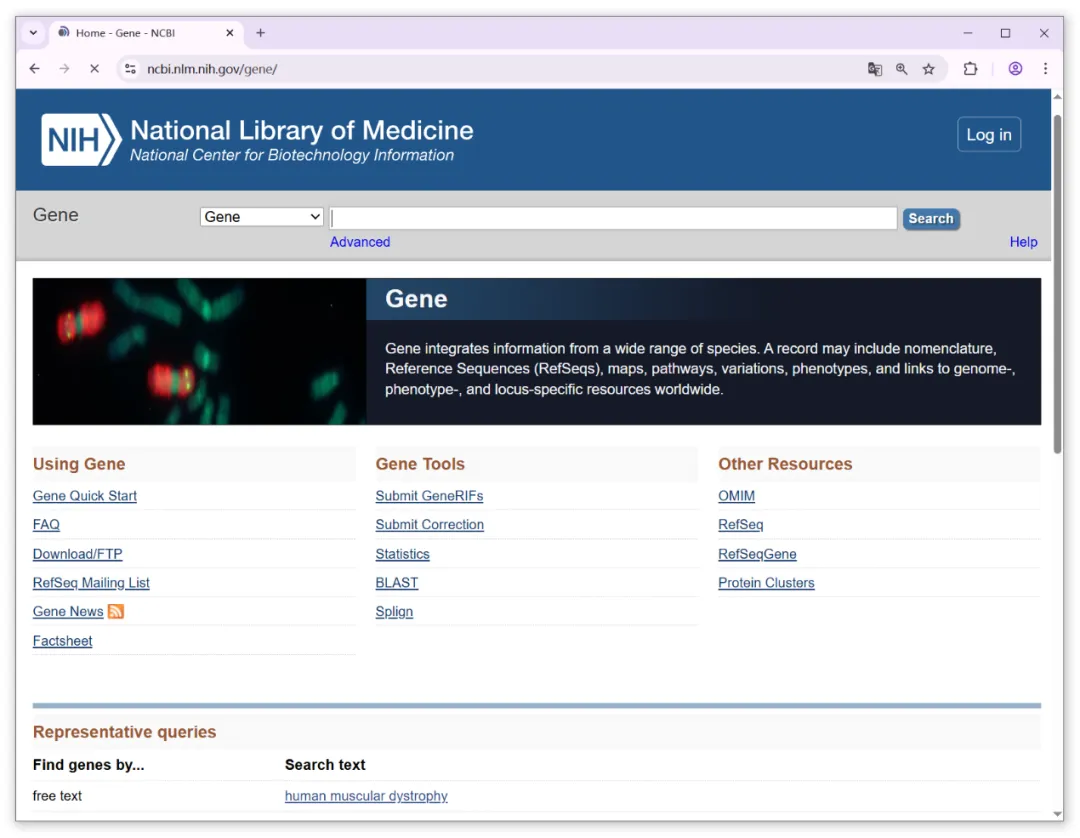Click the Gene News RSS feed icon
This screenshot has width=1080, height=838.
(116, 611)
